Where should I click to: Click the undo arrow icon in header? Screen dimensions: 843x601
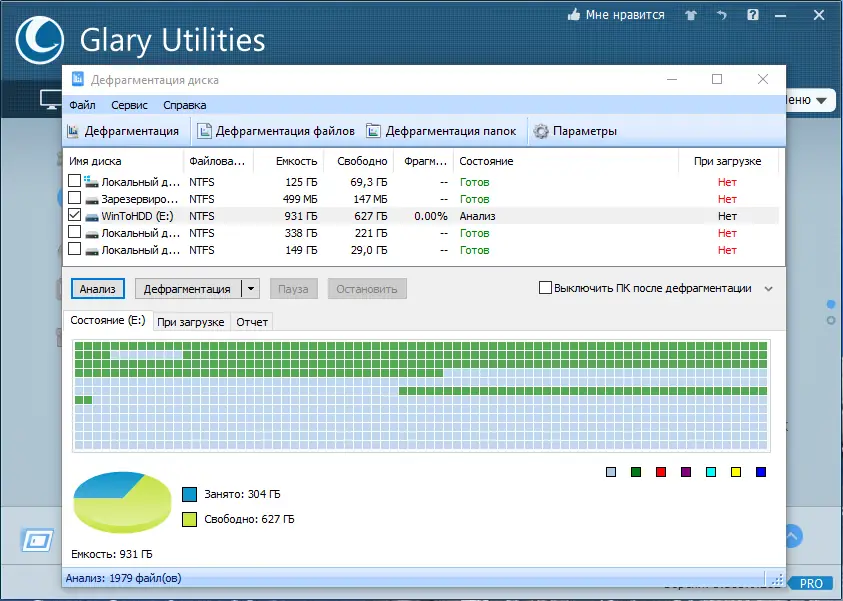721,15
